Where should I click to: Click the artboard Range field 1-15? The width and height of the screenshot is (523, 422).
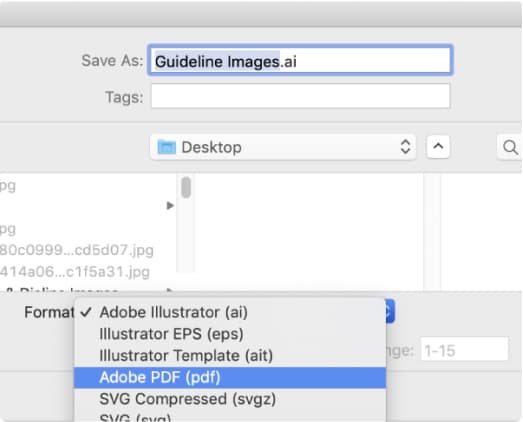464,349
